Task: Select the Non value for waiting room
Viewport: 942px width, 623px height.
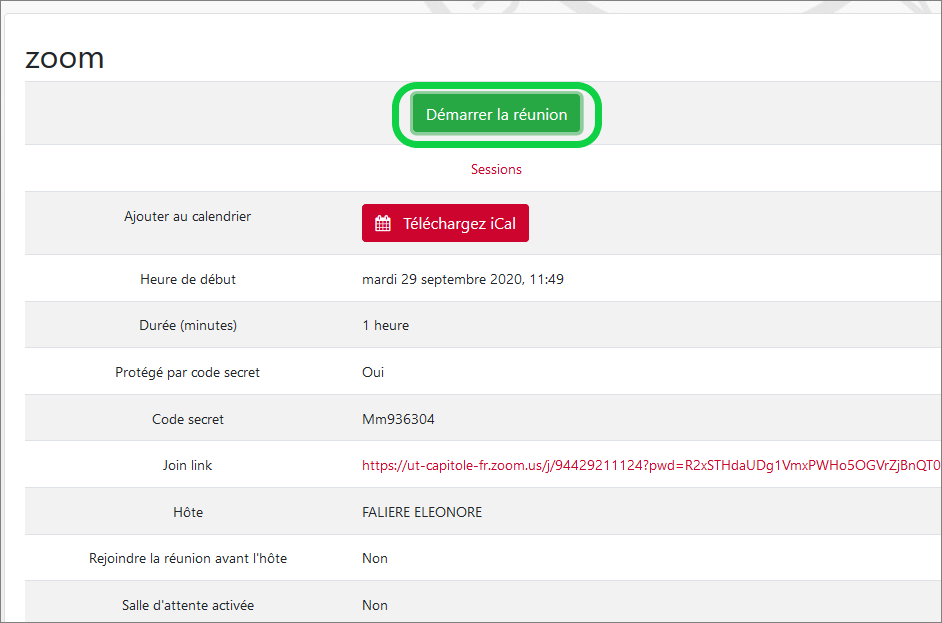Action: pyautogui.click(x=374, y=606)
